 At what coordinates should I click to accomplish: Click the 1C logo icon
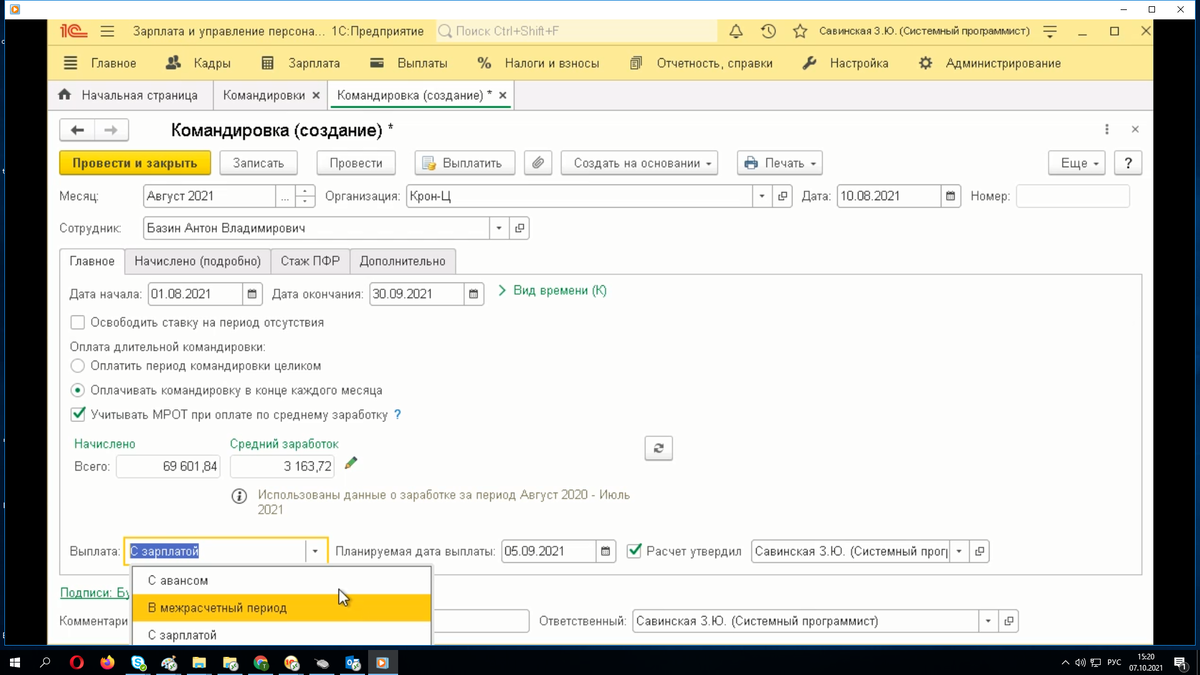pyautogui.click(x=72, y=31)
